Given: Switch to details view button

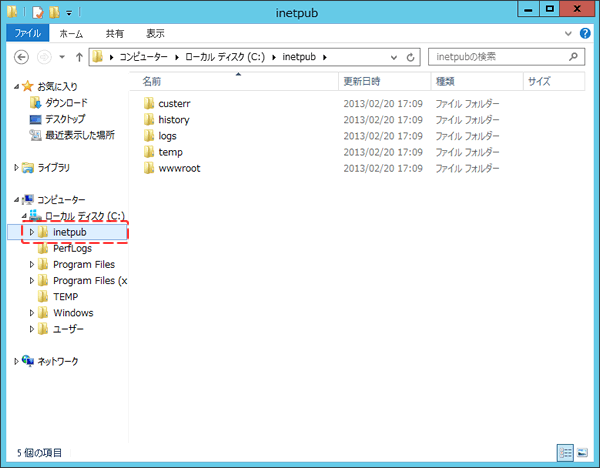Looking at the screenshot, I should pyautogui.click(x=565, y=453).
